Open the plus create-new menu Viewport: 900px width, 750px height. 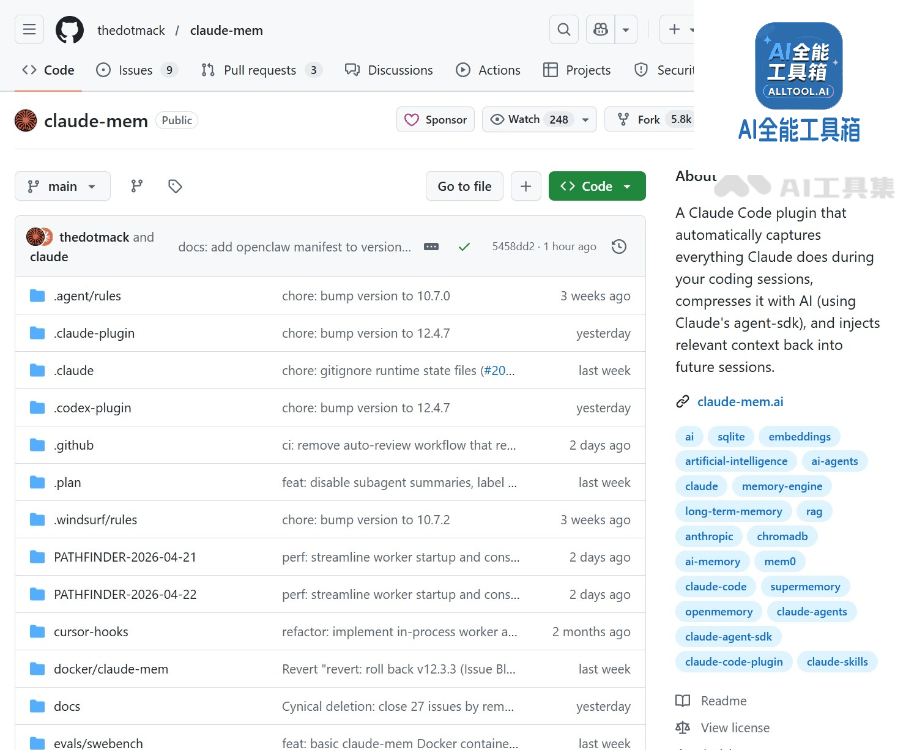pos(678,29)
